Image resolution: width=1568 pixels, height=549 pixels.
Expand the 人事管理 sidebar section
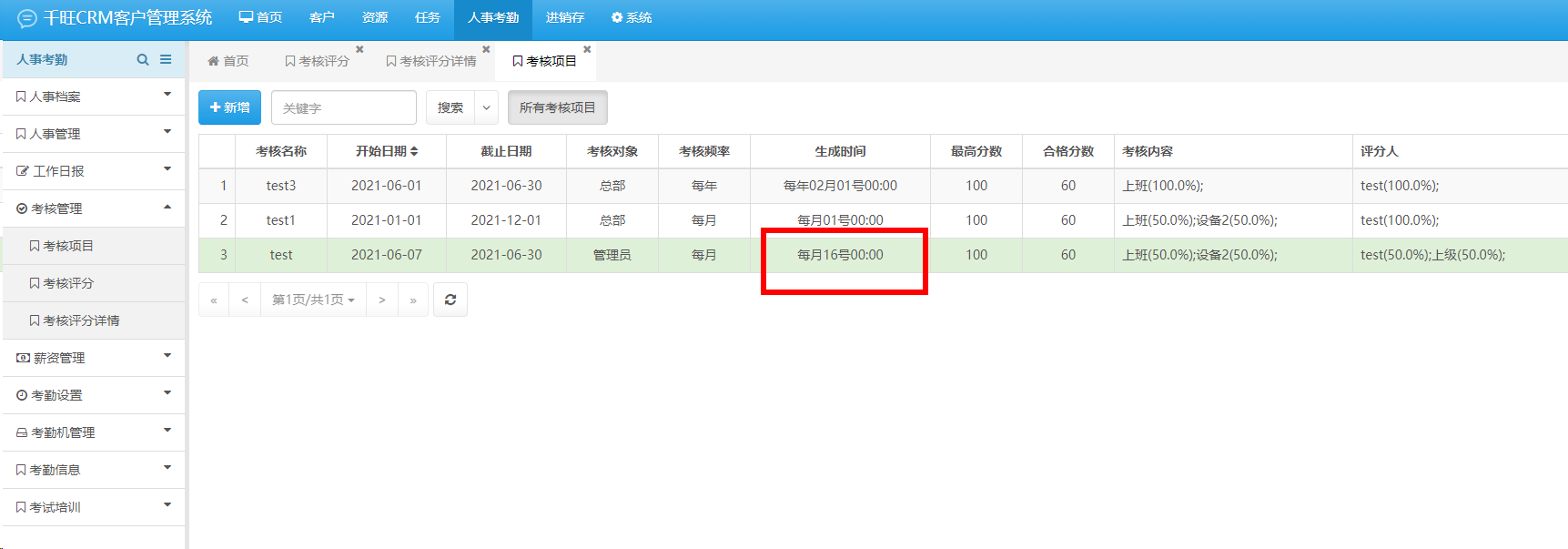[x=94, y=134]
